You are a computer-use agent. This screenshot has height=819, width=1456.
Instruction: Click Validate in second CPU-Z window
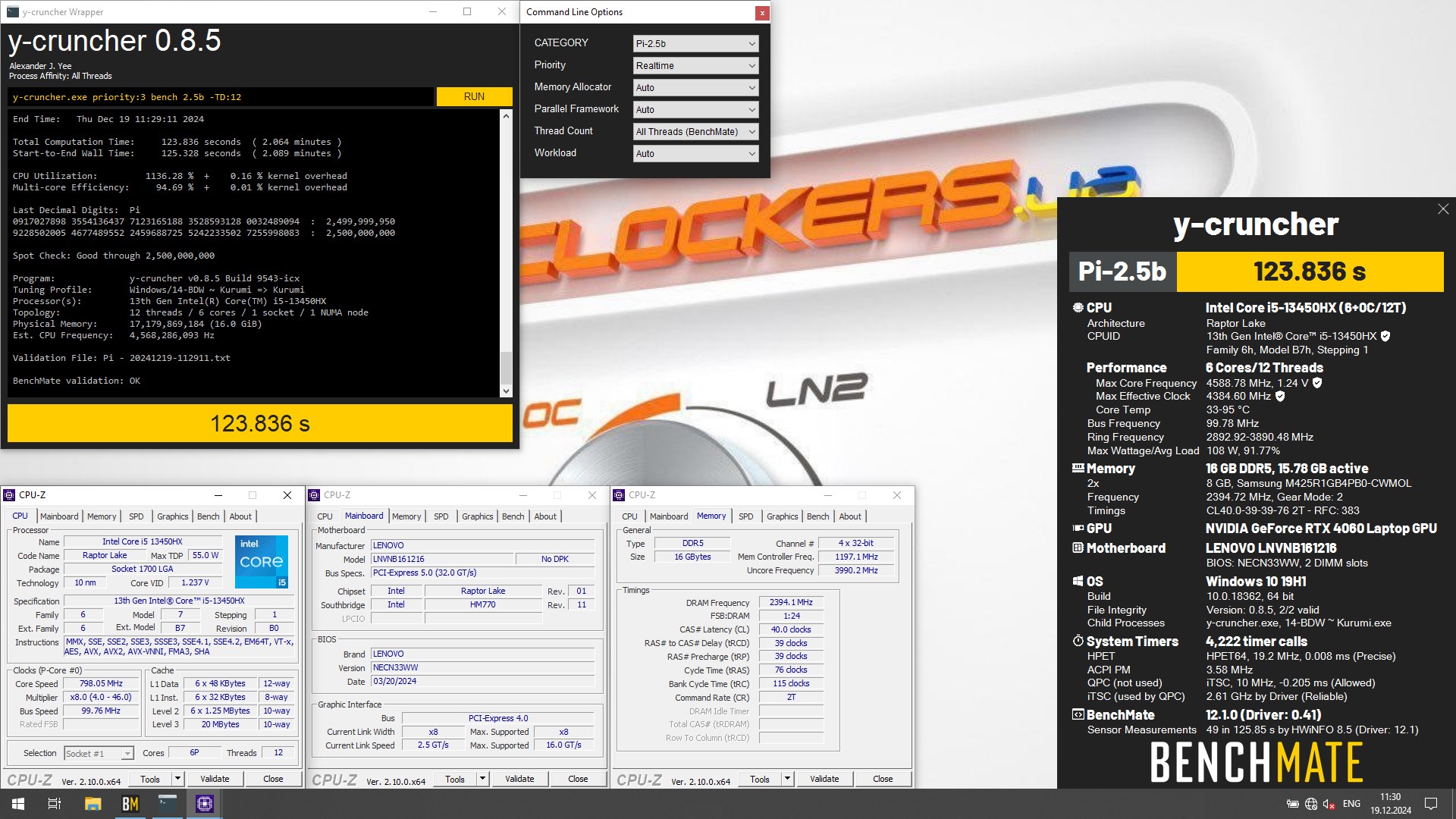point(519,779)
